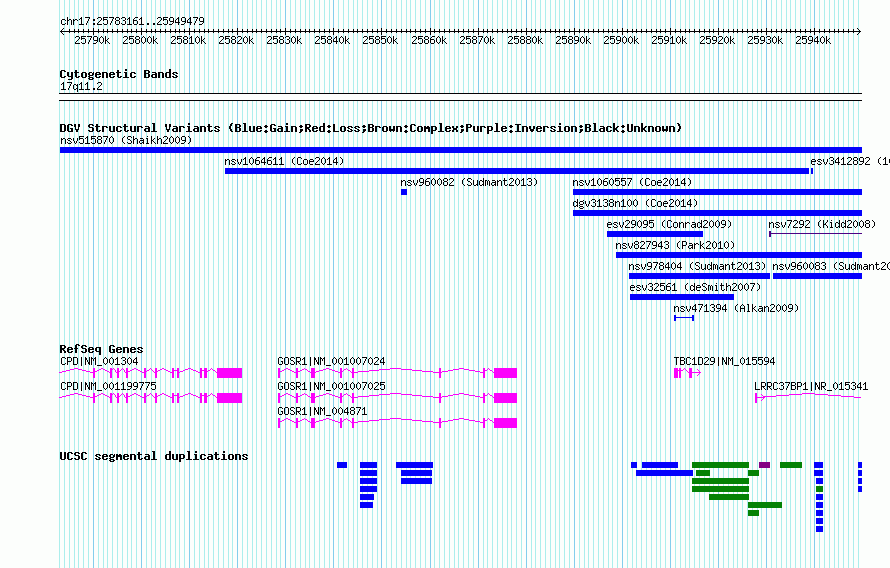Click the CPD|NM_001304 gene label
Image resolution: width=890 pixels, height=568 pixels.
click(99, 361)
